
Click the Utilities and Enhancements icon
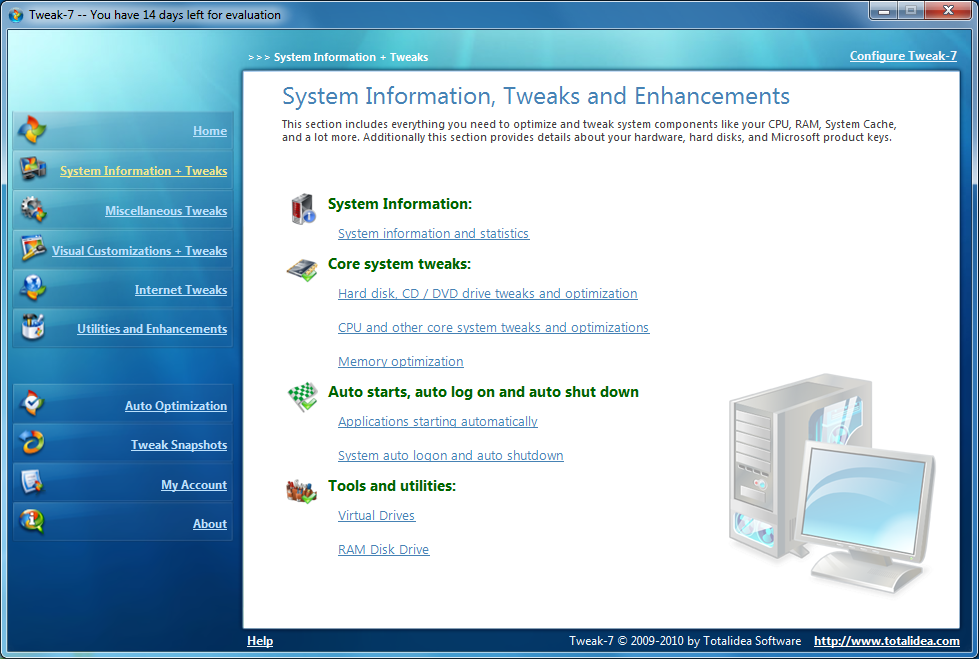click(x=31, y=327)
